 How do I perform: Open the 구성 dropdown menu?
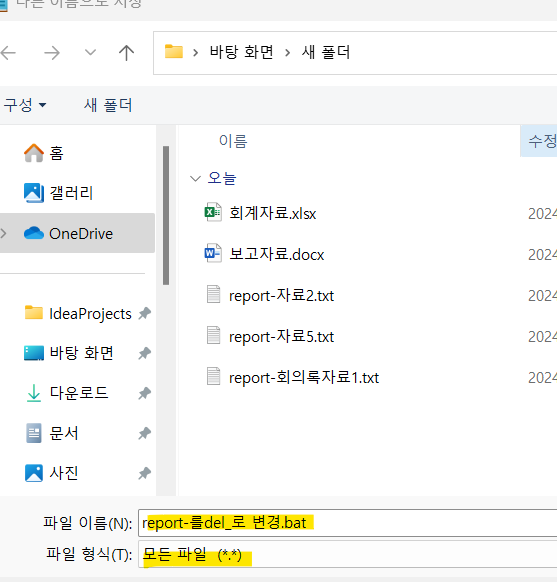point(25,105)
